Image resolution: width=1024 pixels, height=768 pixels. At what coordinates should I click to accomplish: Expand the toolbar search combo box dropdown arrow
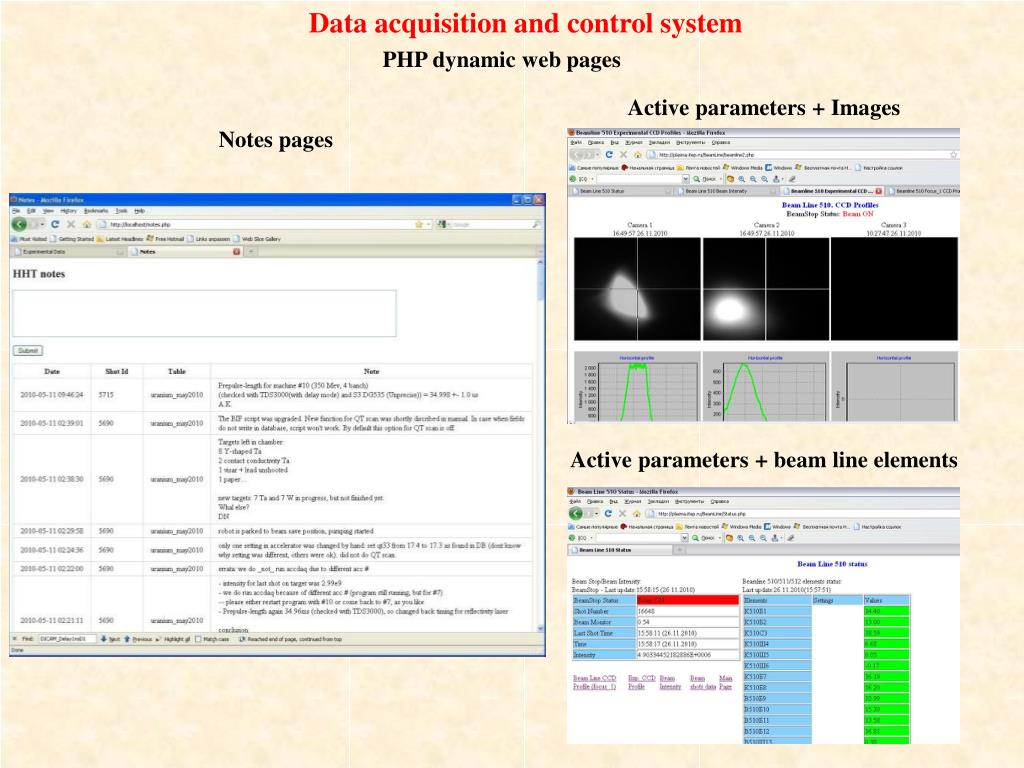coord(686,179)
